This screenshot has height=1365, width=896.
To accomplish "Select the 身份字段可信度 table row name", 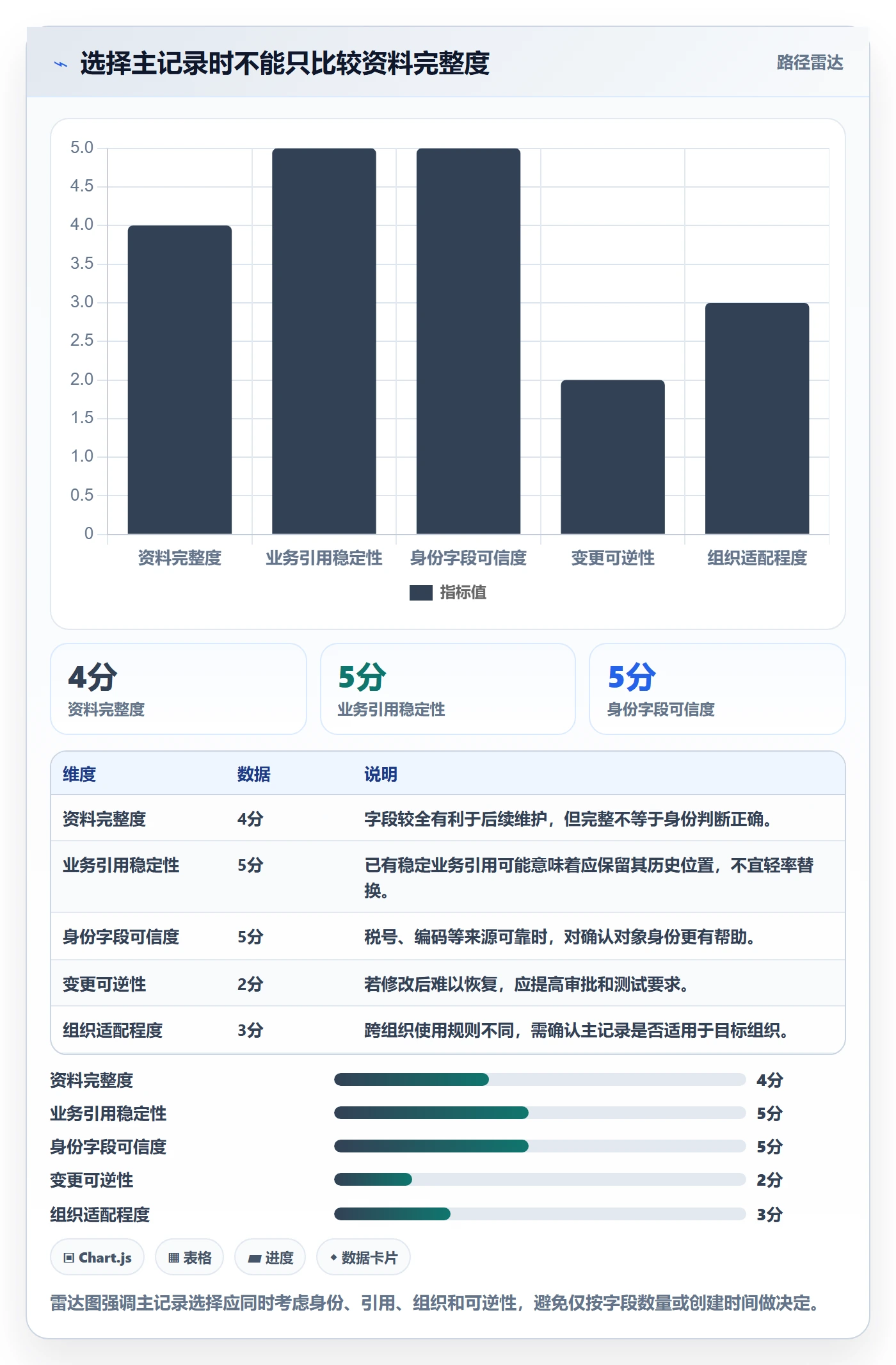I will [121, 937].
